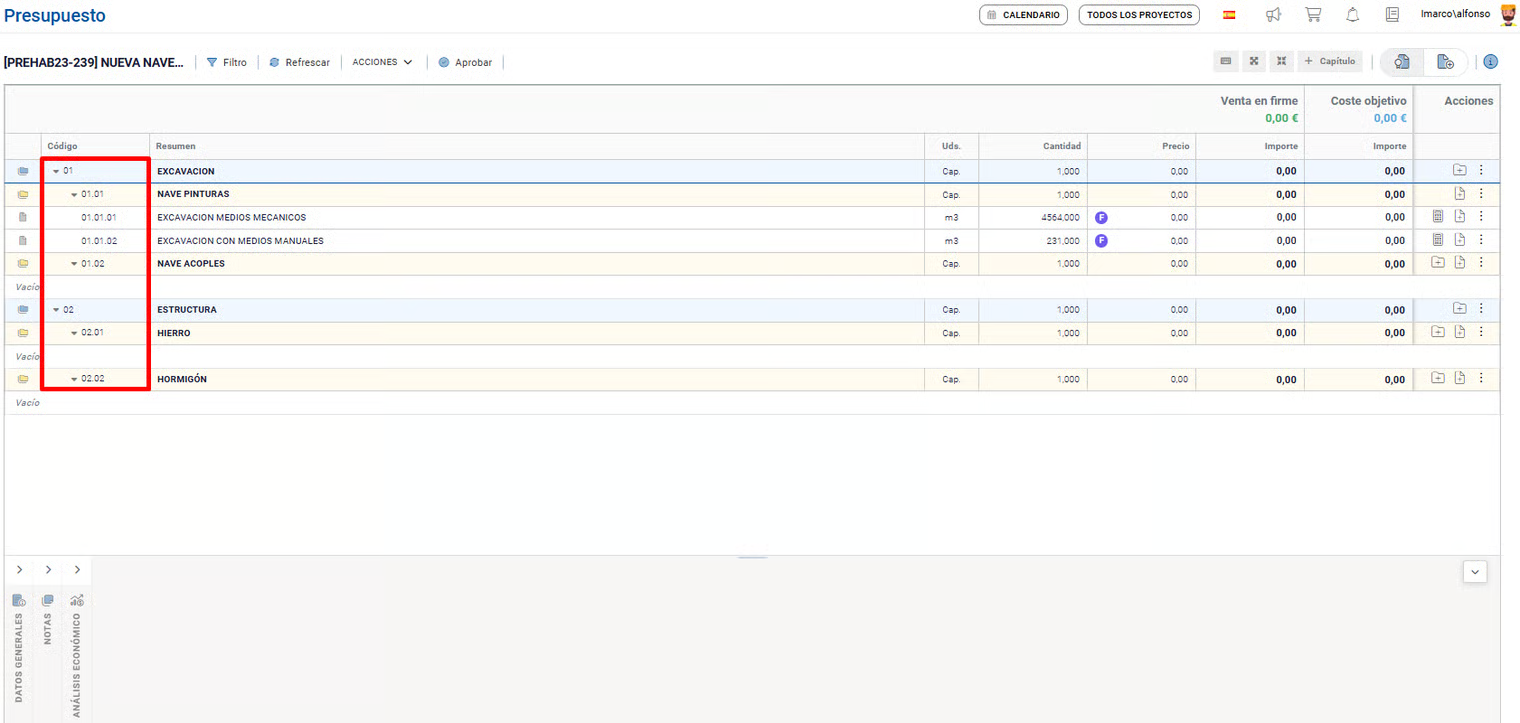Click the Aprobar button

(465, 62)
